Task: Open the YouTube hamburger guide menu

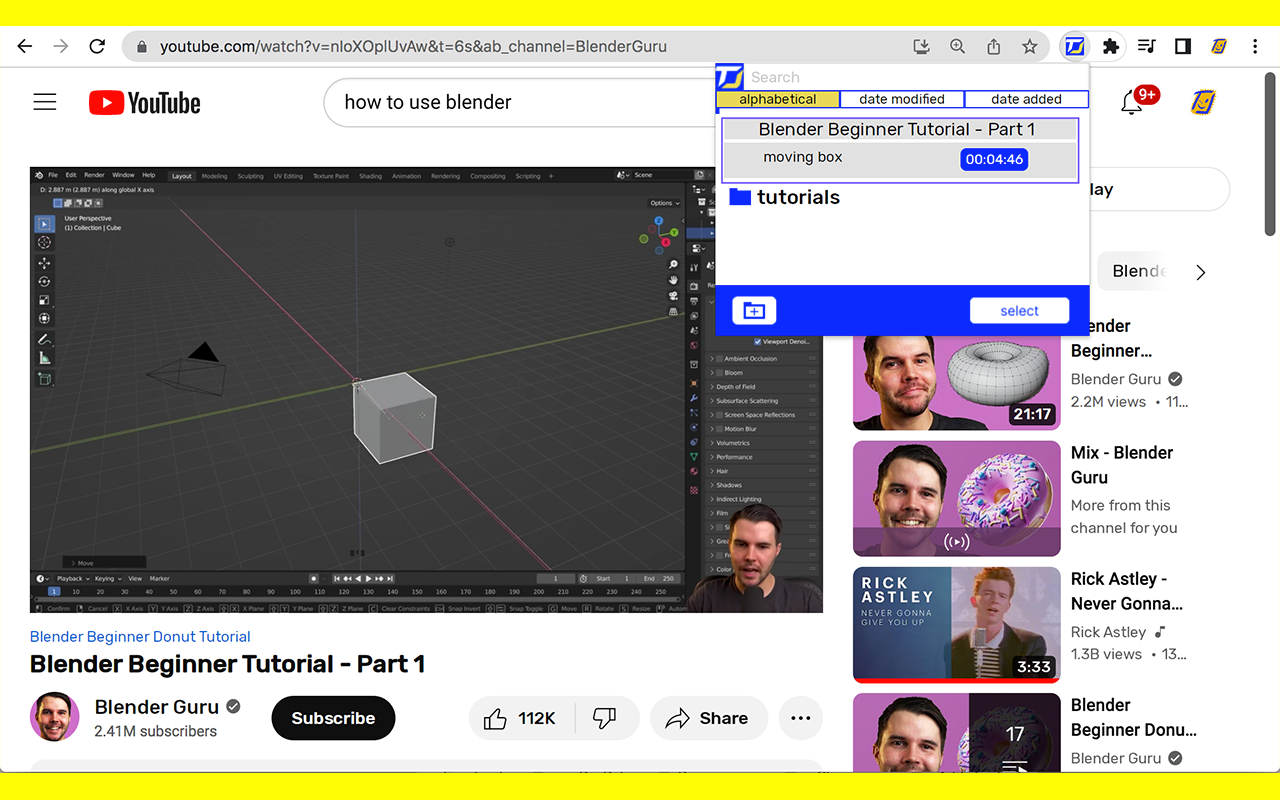Action: [x=45, y=102]
